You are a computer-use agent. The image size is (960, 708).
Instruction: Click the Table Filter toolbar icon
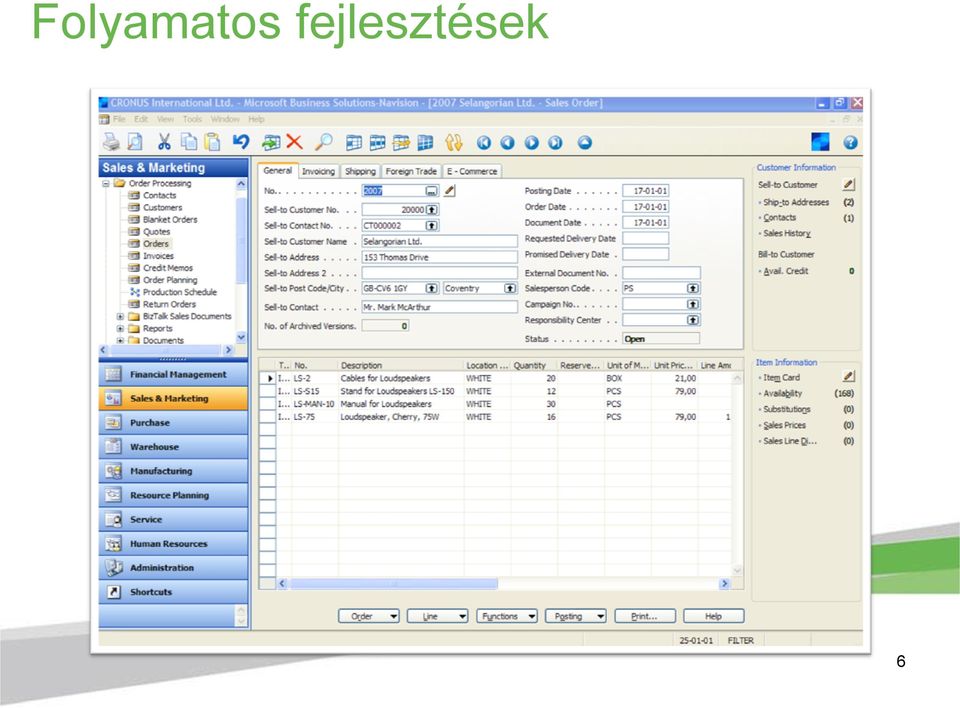coord(378,143)
